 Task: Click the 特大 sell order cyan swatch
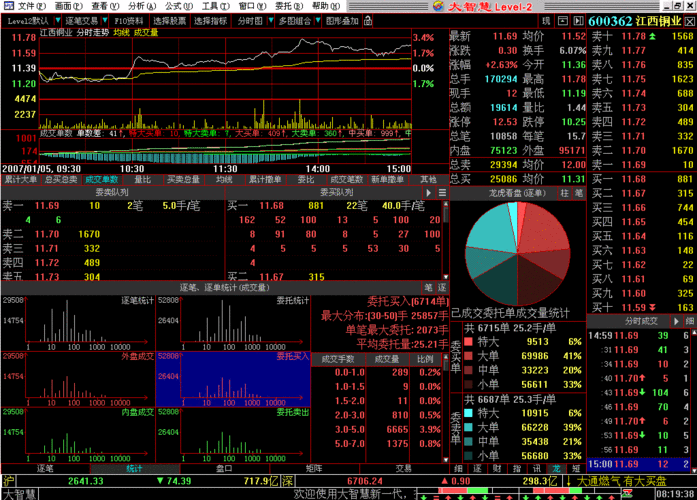pos(469,413)
